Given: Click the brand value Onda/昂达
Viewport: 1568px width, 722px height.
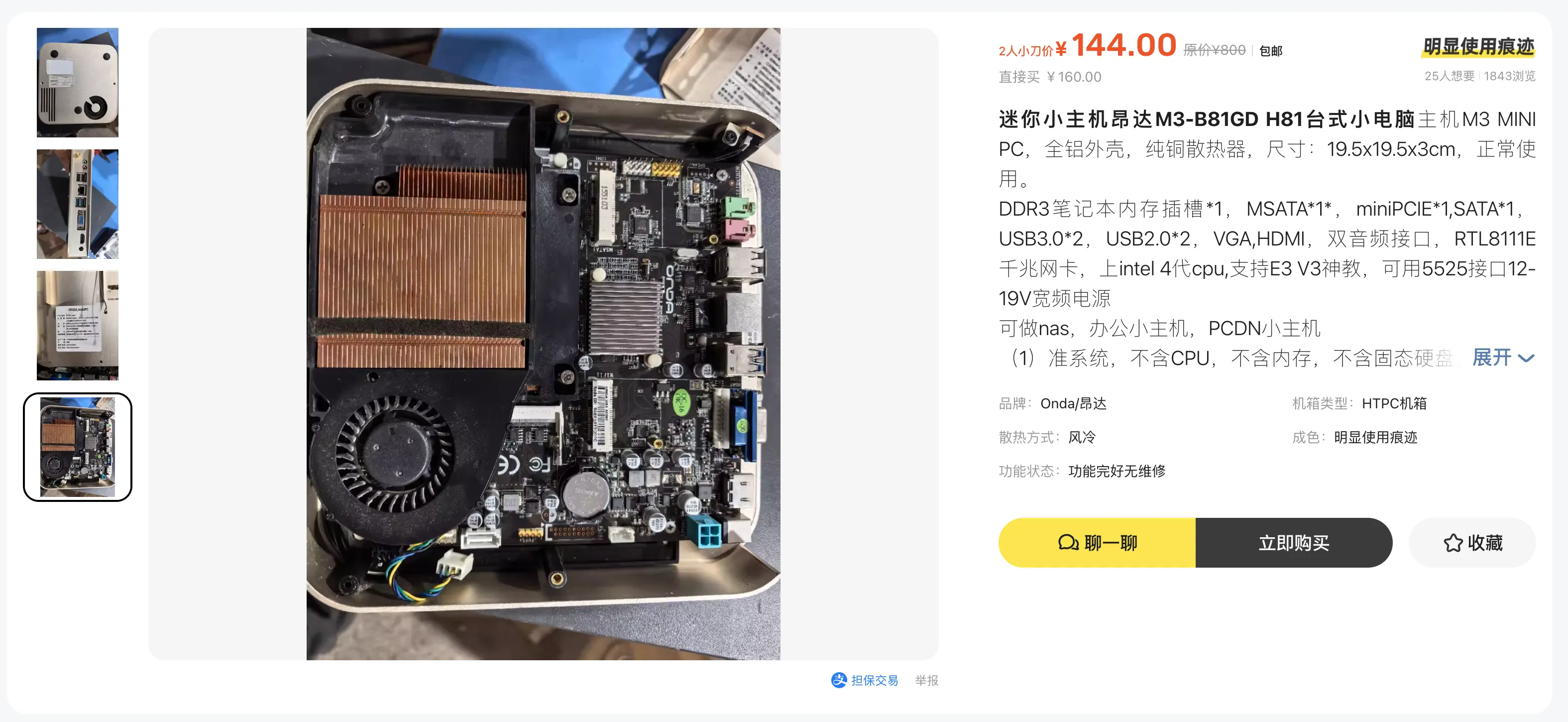Looking at the screenshot, I should pyautogui.click(x=1073, y=403).
